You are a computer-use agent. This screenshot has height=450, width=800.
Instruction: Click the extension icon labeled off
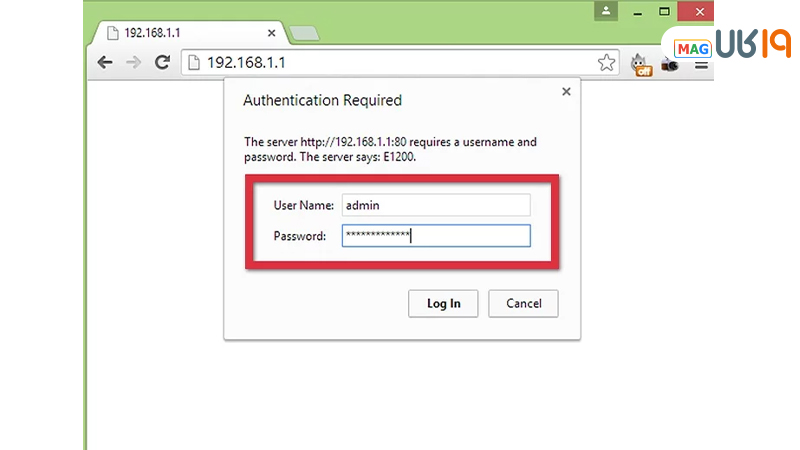[x=640, y=64]
